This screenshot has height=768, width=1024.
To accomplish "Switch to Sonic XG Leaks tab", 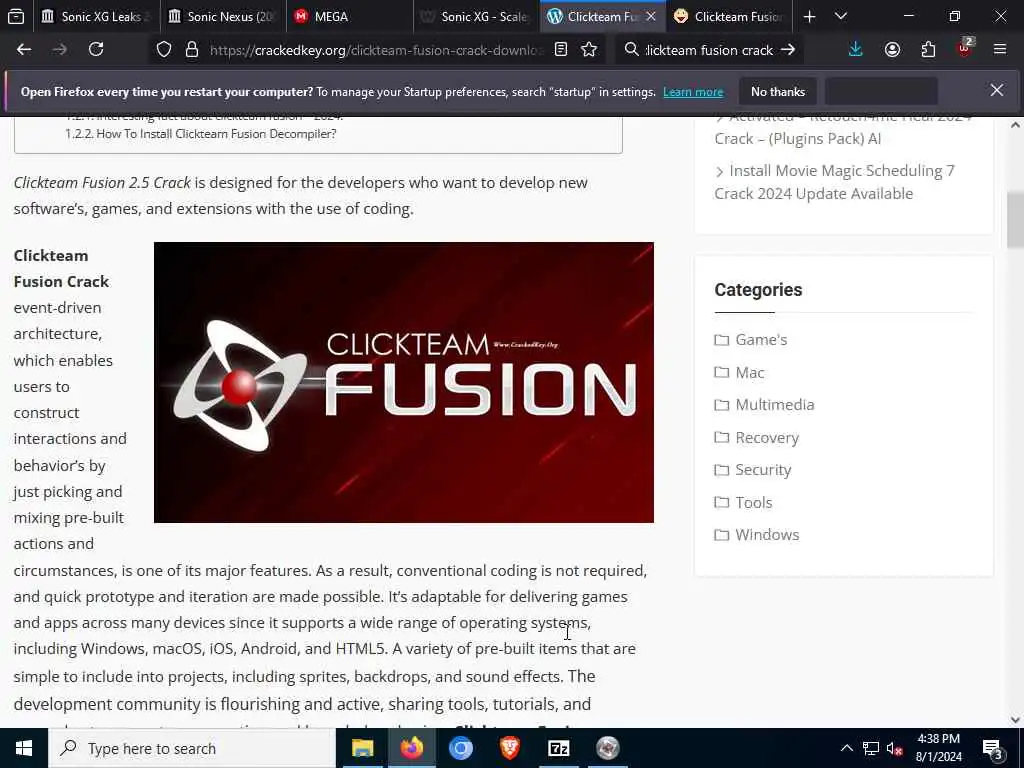I will (x=95, y=16).
